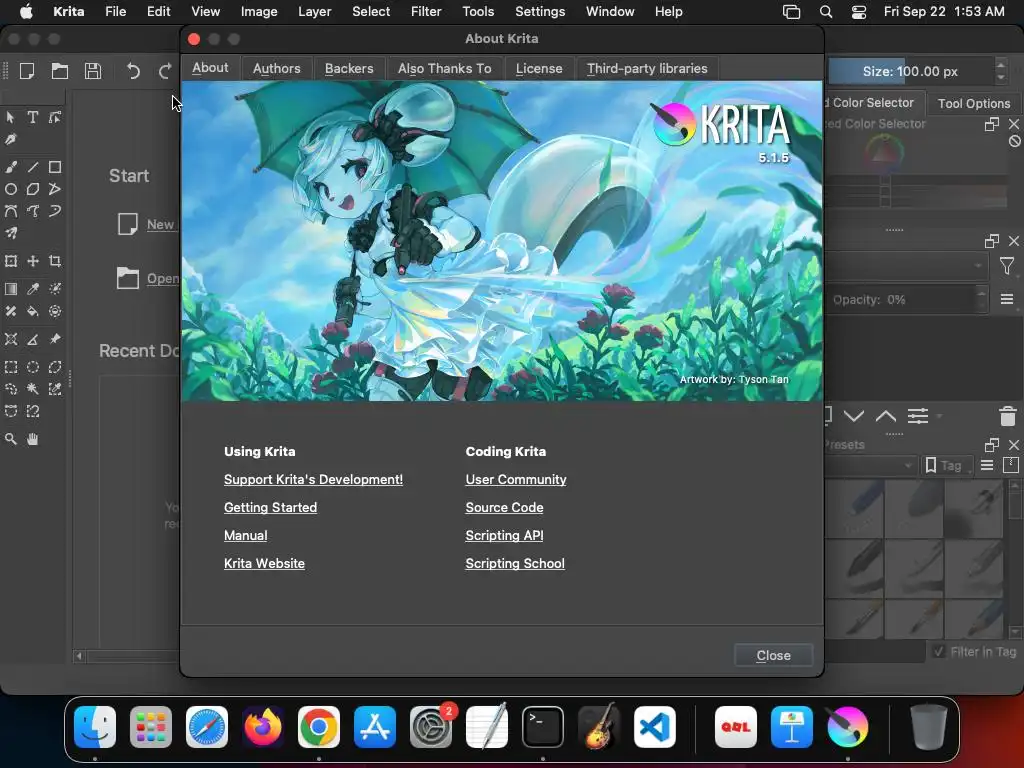
Task: Select the Polygon tool
Action: (x=33, y=189)
